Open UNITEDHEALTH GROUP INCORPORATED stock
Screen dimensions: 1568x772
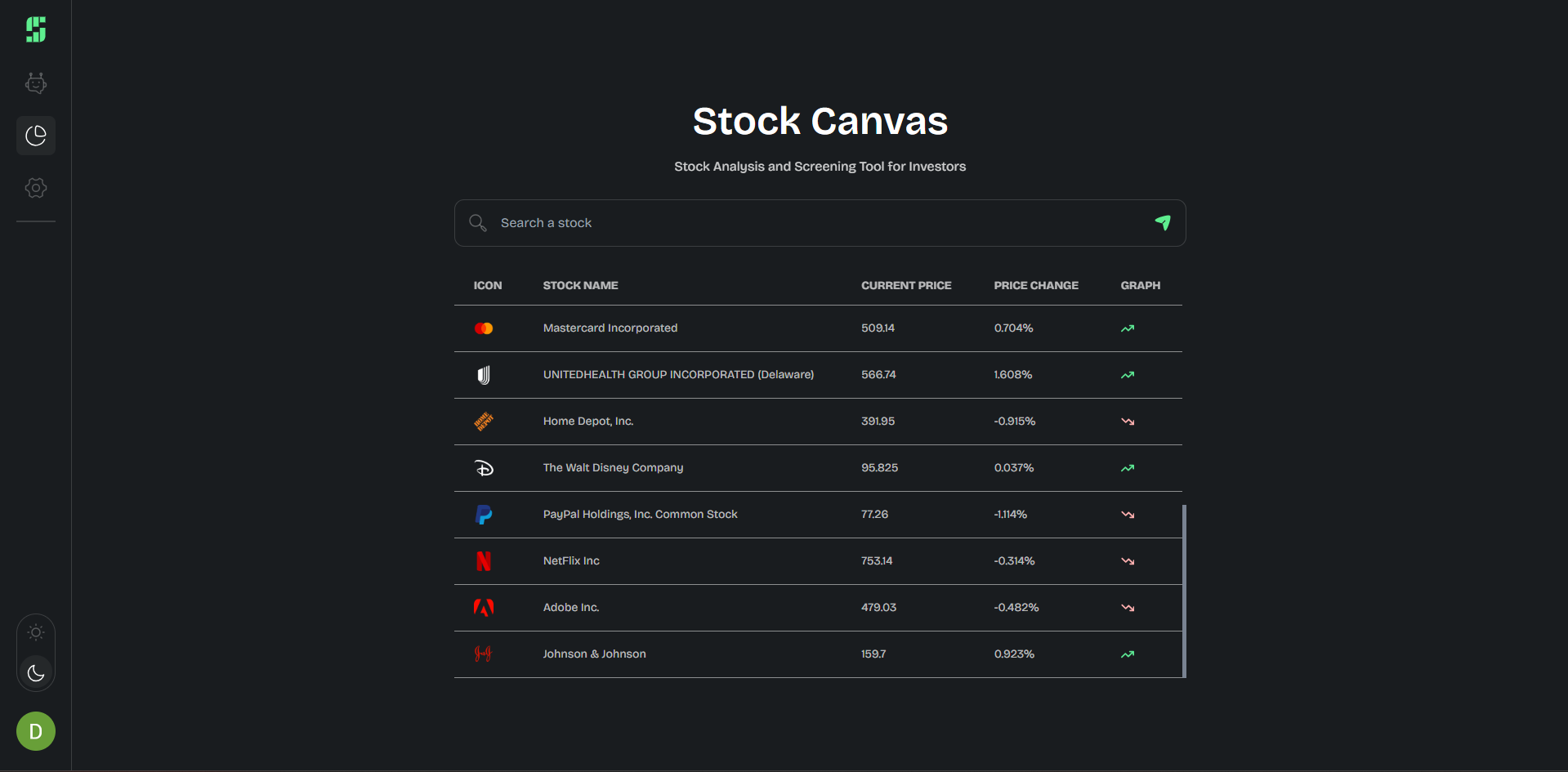pos(678,375)
